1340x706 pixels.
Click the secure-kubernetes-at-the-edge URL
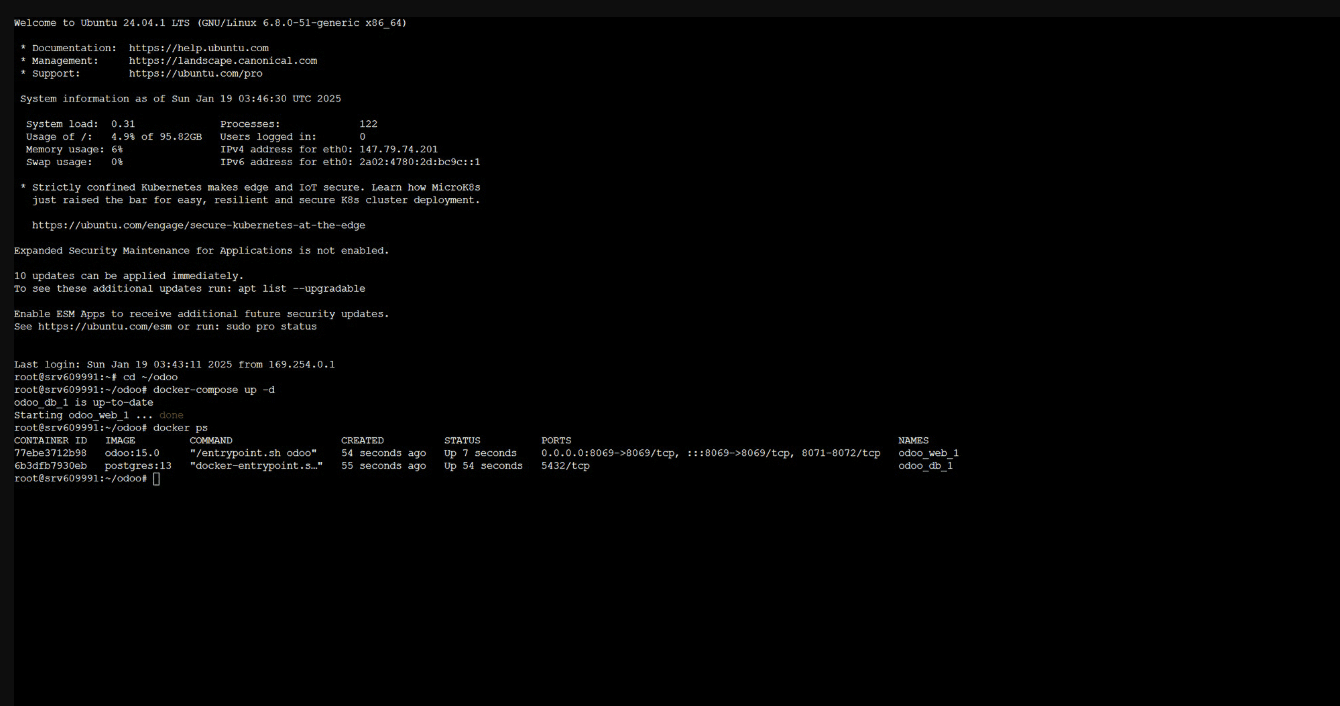tap(198, 225)
